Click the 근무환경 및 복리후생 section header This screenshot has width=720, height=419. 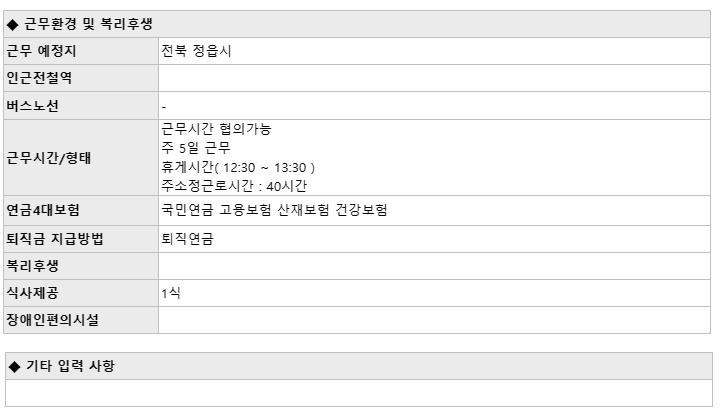tap(357, 24)
